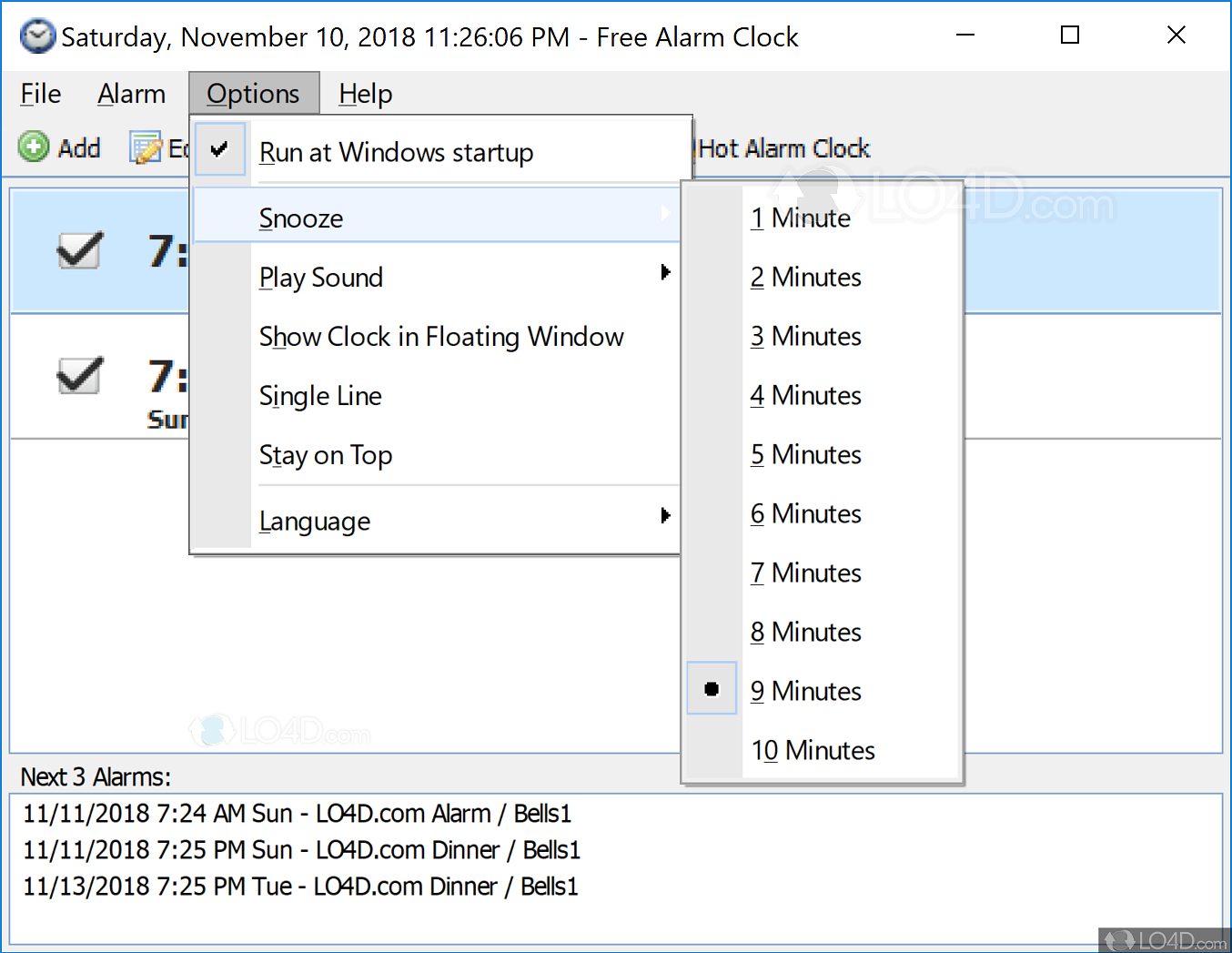This screenshot has width=1232, height=953.
Task: Toggle the Run at Windows startup checkmark
Action: [x=220, y=148]
